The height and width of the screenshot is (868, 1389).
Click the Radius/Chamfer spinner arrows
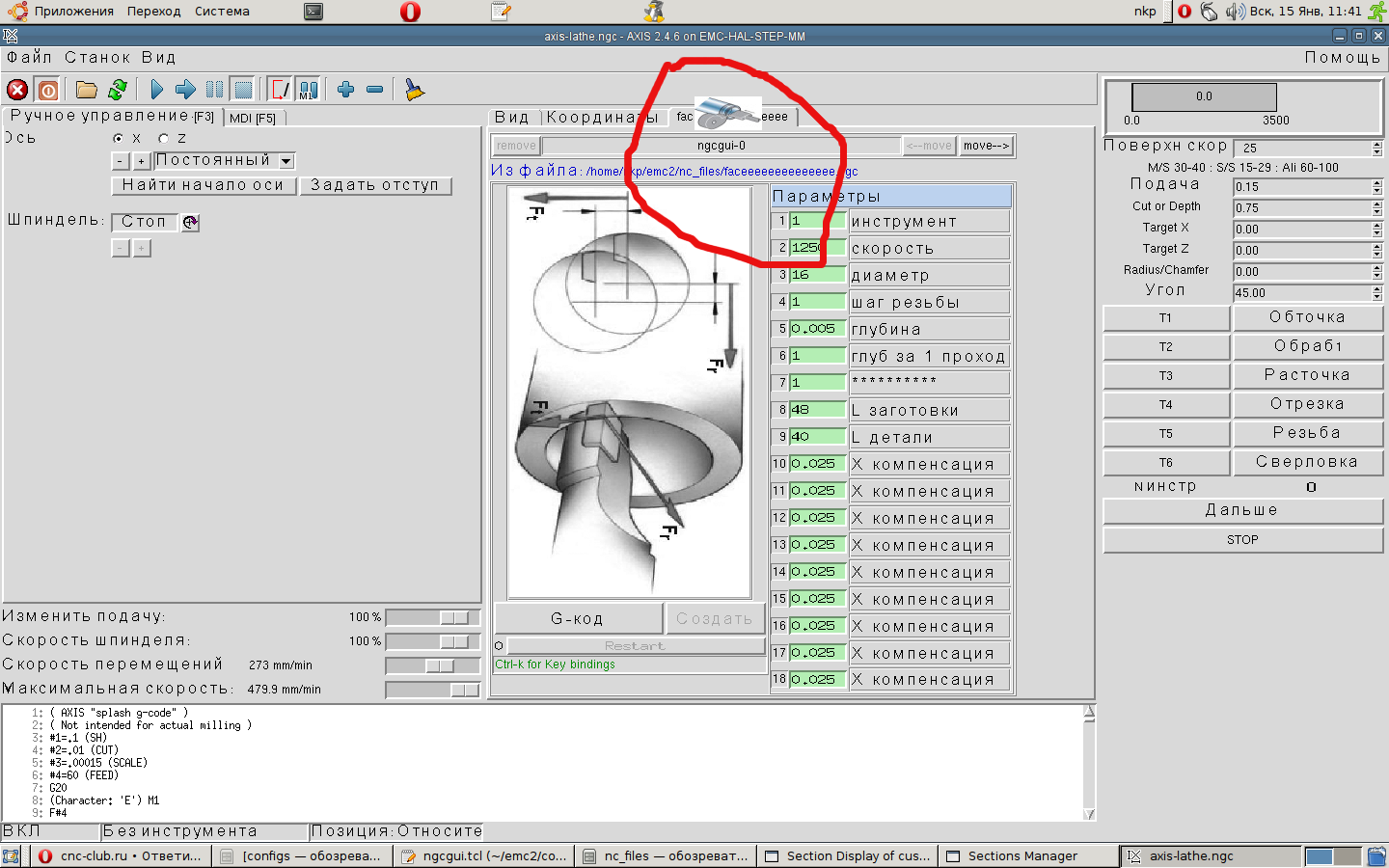(1377, 271)
